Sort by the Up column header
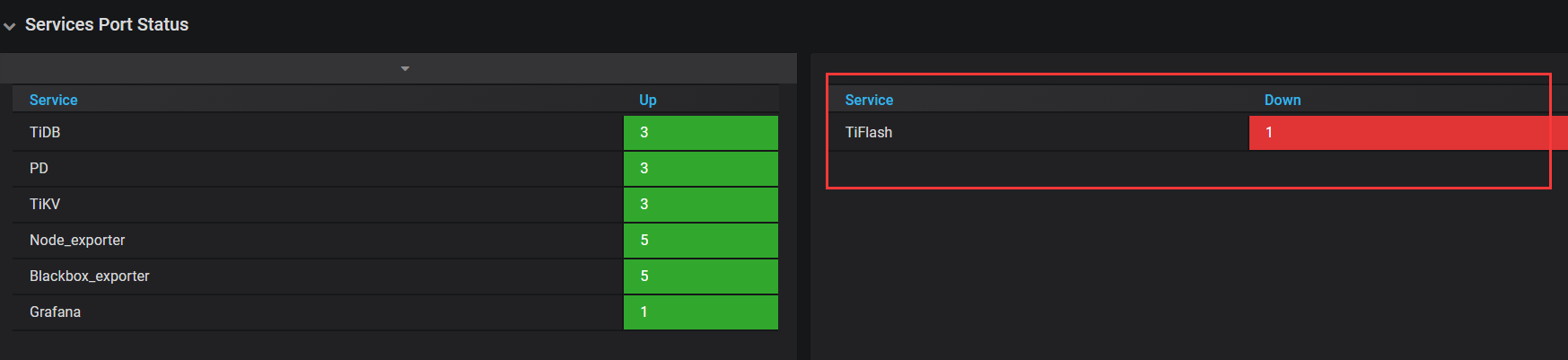1568x360 pixels. 648,100
